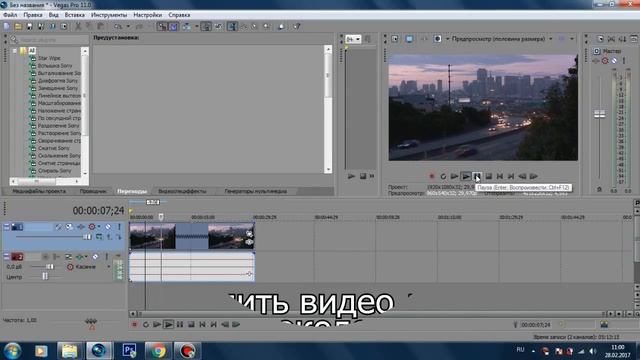The width and height of the screenshot is (640, 360).
Task: Click the Save project icon
Action: (29, 27)
